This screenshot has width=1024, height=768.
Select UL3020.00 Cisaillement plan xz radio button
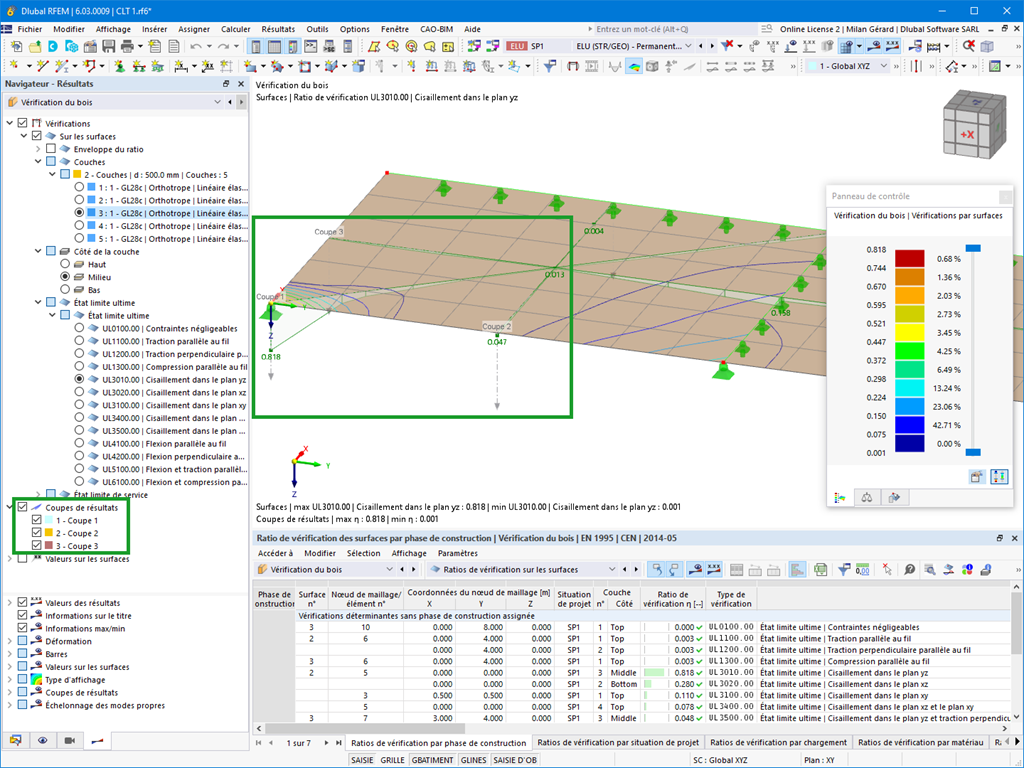(79, 393)
